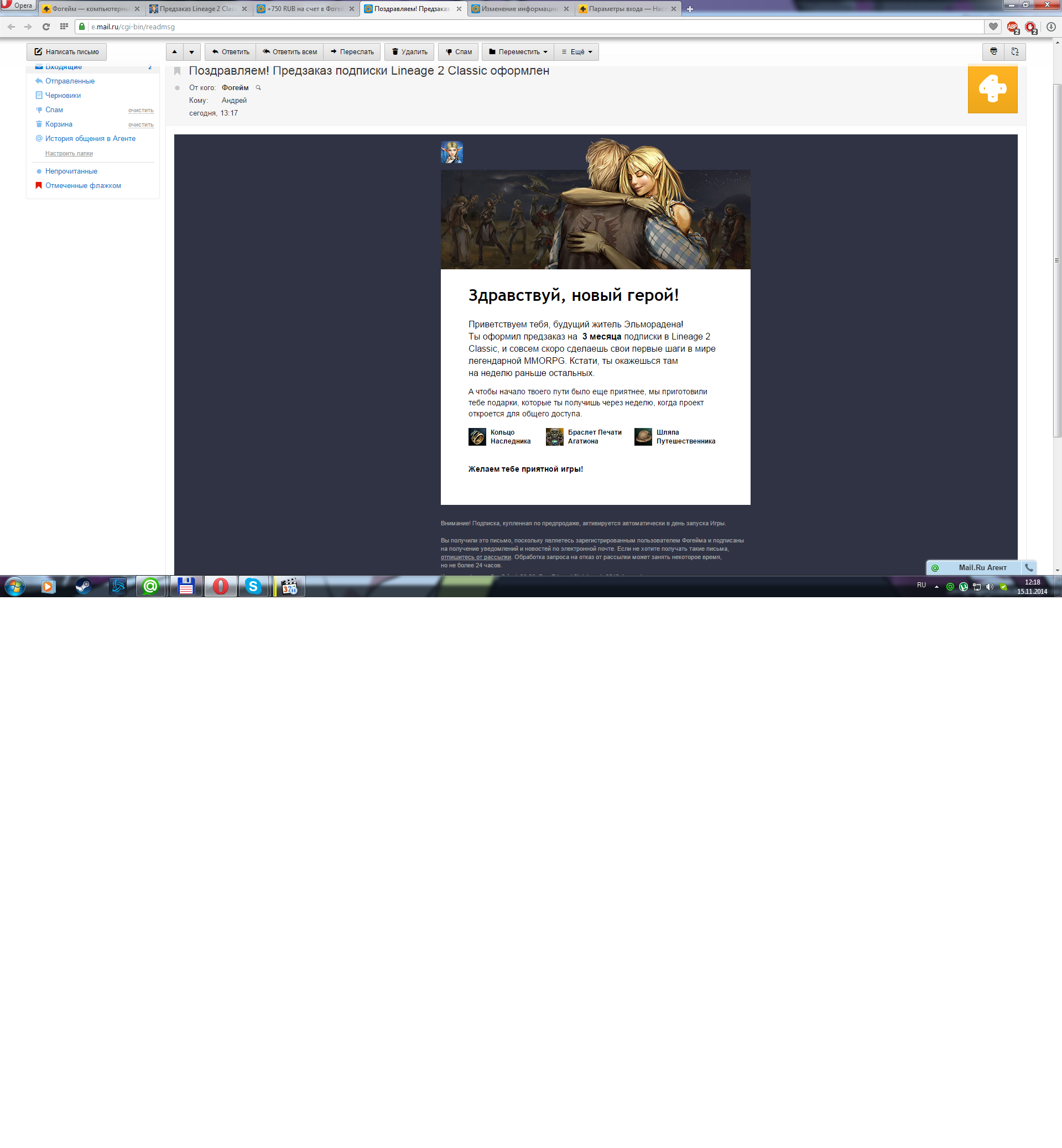Screen dimensions: 1062x1148
Task: Go to previous message with up arrow
Action: pyautogui.click(x=175, y=52)
